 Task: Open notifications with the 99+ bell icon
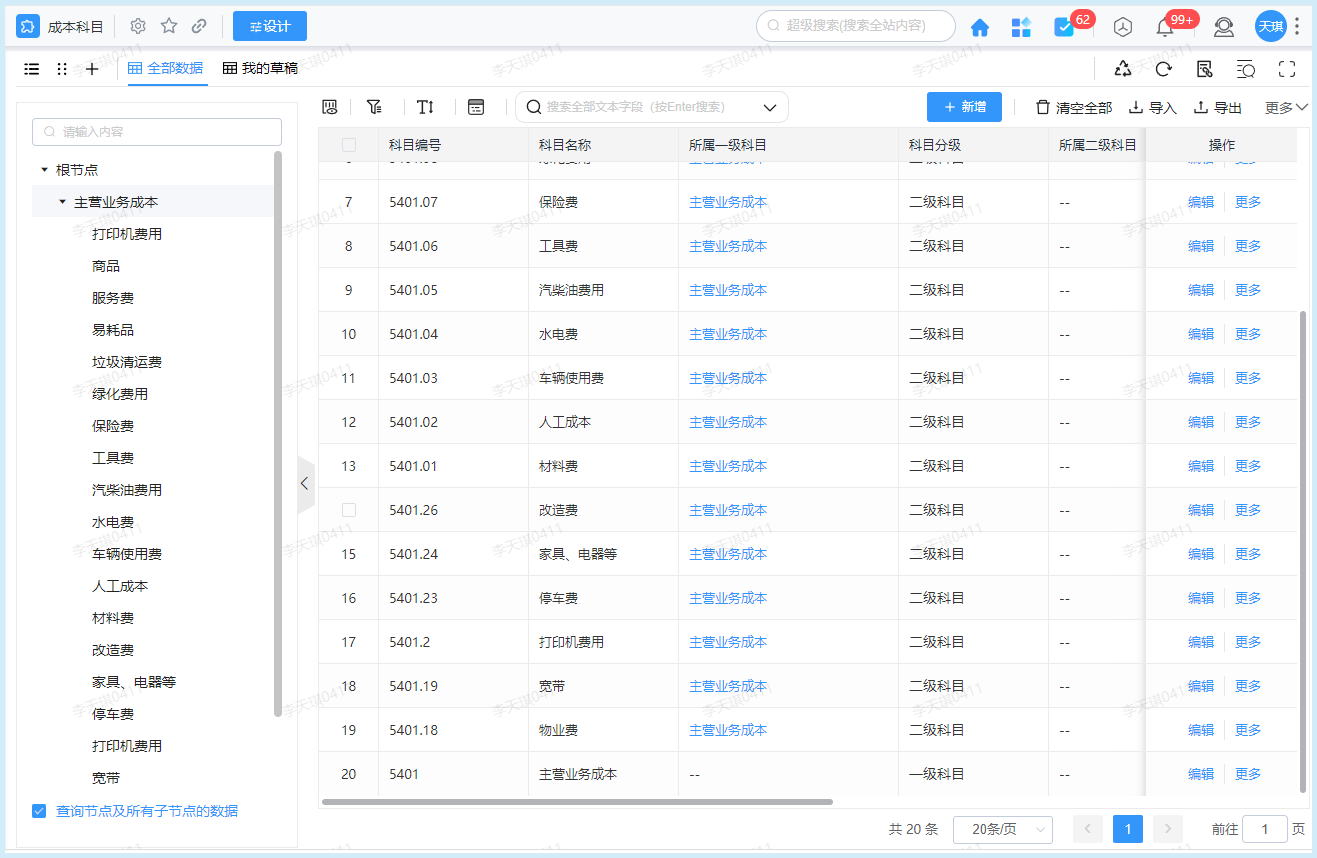click(1164, 27)
